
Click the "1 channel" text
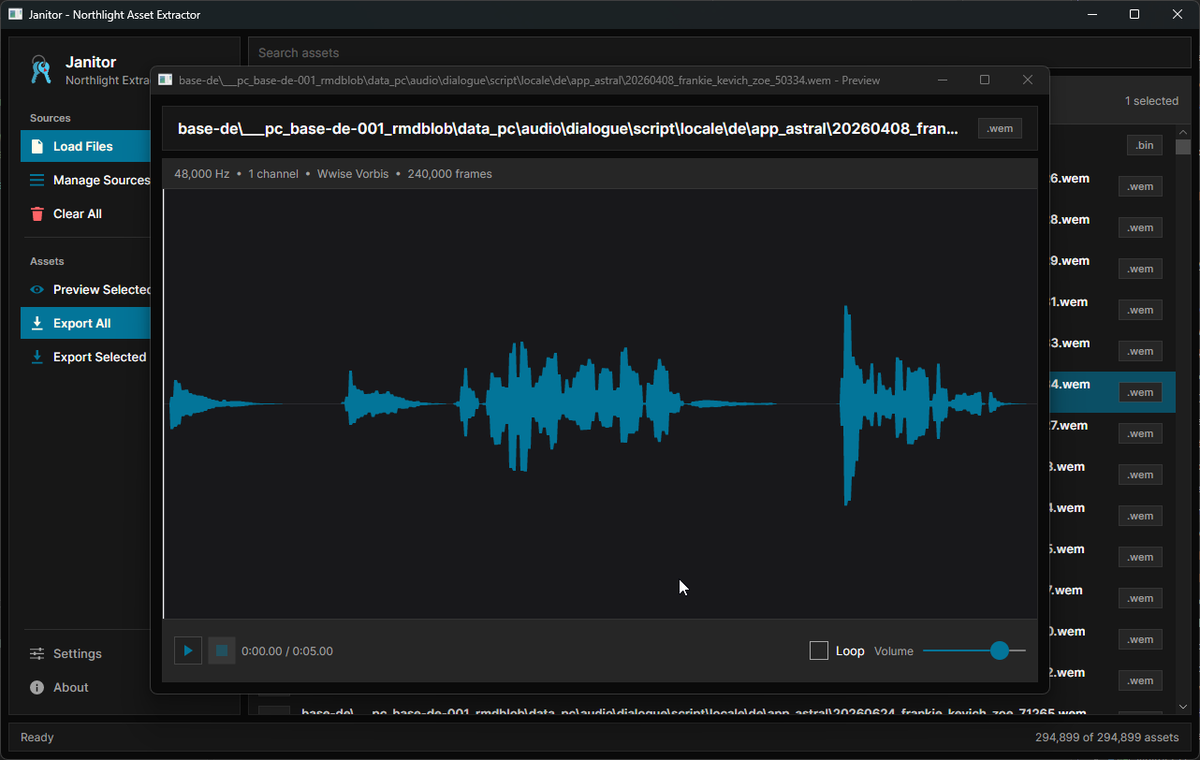click(273, 174)
